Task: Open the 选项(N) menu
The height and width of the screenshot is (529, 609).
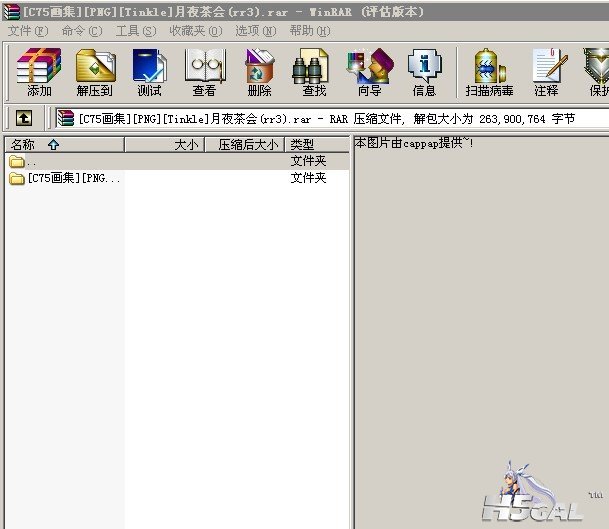Action: (256, 31)
